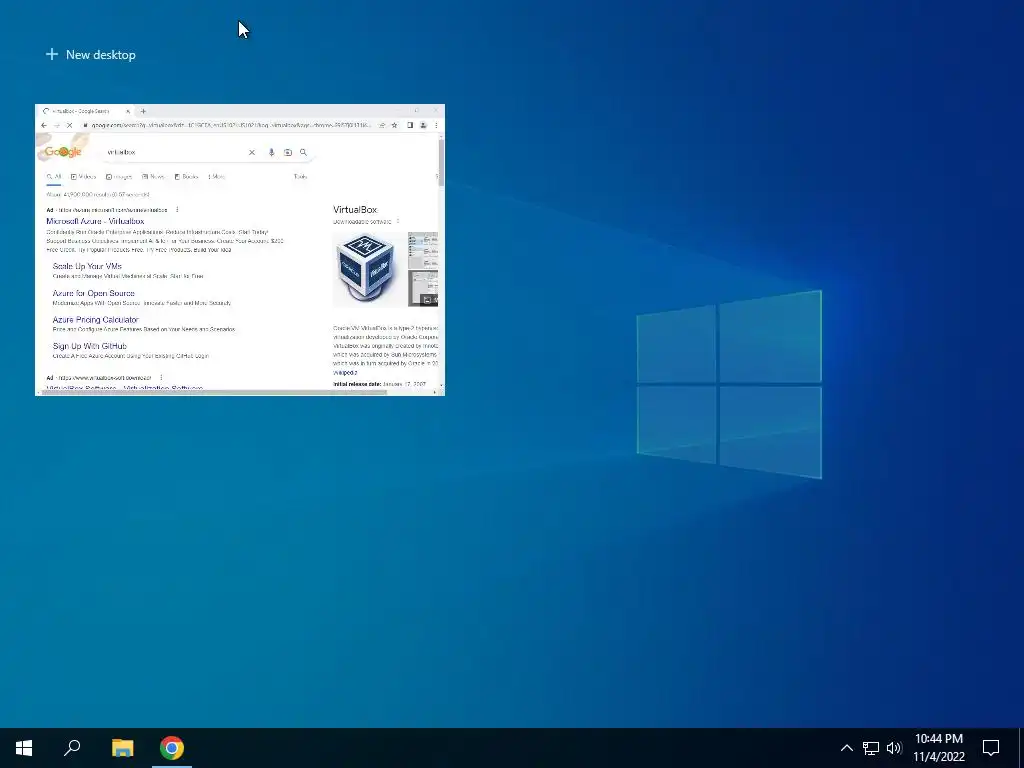Open knowledge panel three-dot options

398,222
